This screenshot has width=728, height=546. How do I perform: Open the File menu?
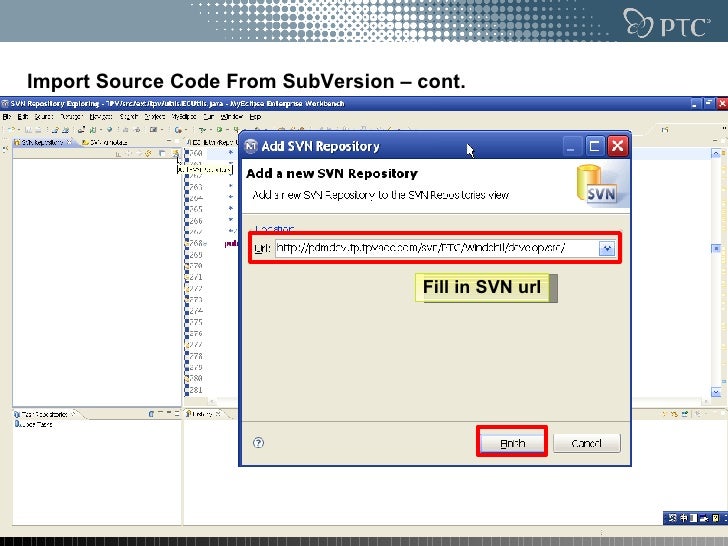pos(6,117)
